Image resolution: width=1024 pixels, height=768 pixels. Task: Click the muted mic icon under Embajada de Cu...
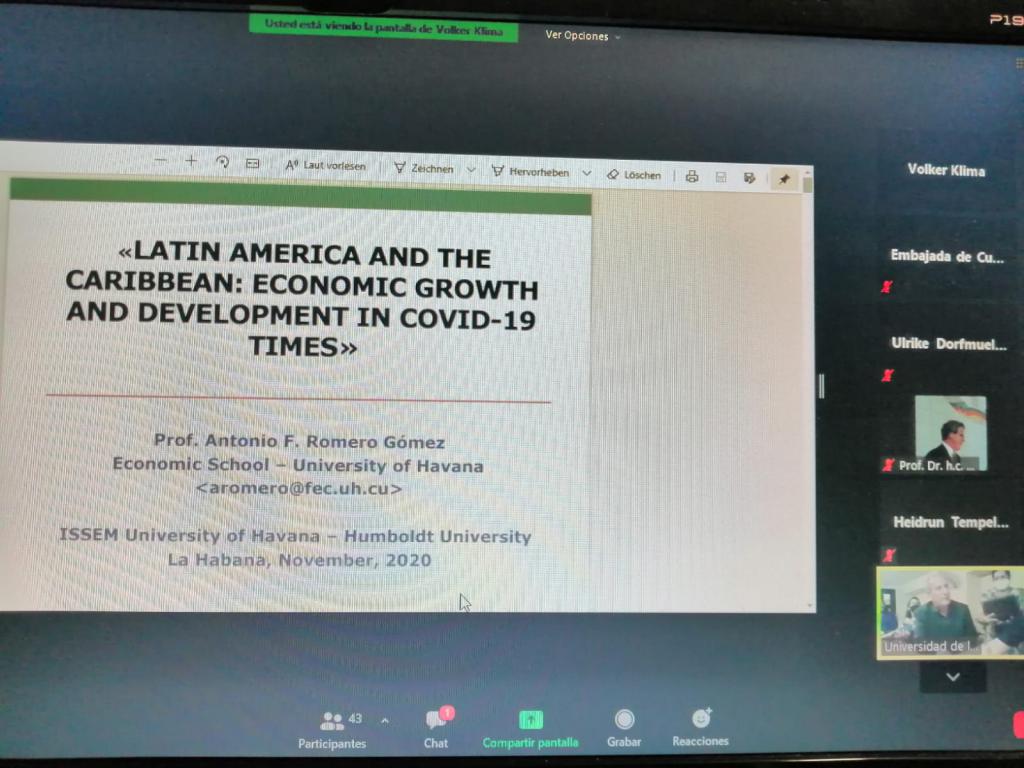click(887, 286)
